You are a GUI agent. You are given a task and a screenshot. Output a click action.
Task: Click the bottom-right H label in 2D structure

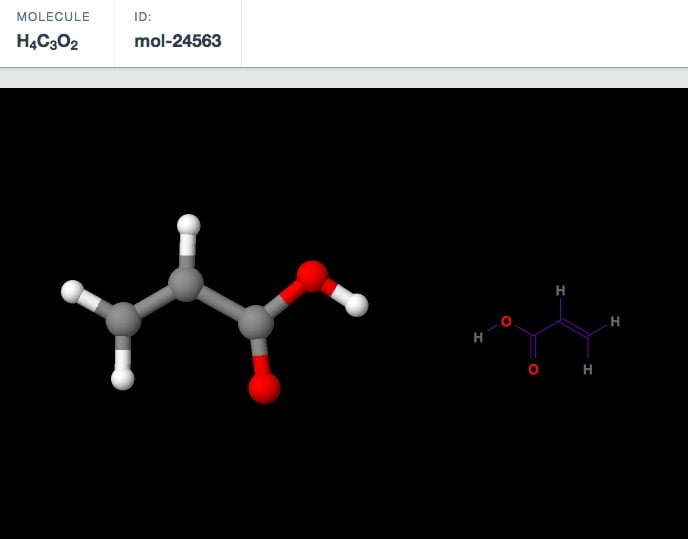click(588, 369)
